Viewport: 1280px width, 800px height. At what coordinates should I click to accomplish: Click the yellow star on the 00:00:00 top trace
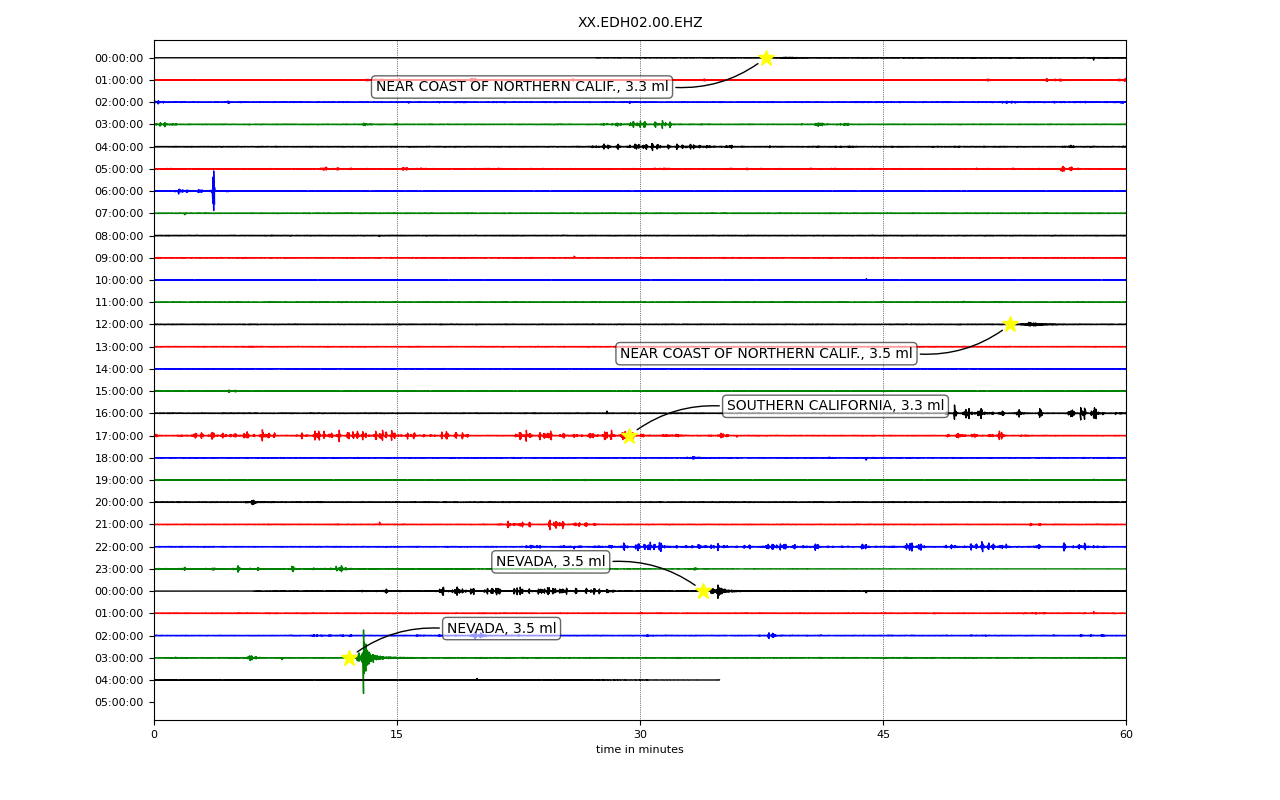click(766, 58)
